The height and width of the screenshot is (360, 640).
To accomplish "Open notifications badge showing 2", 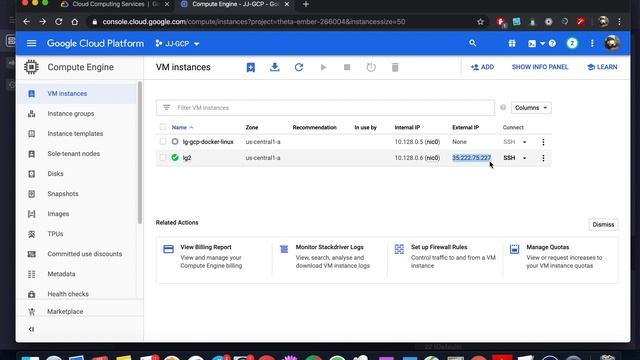I will (x=572, y=43).
